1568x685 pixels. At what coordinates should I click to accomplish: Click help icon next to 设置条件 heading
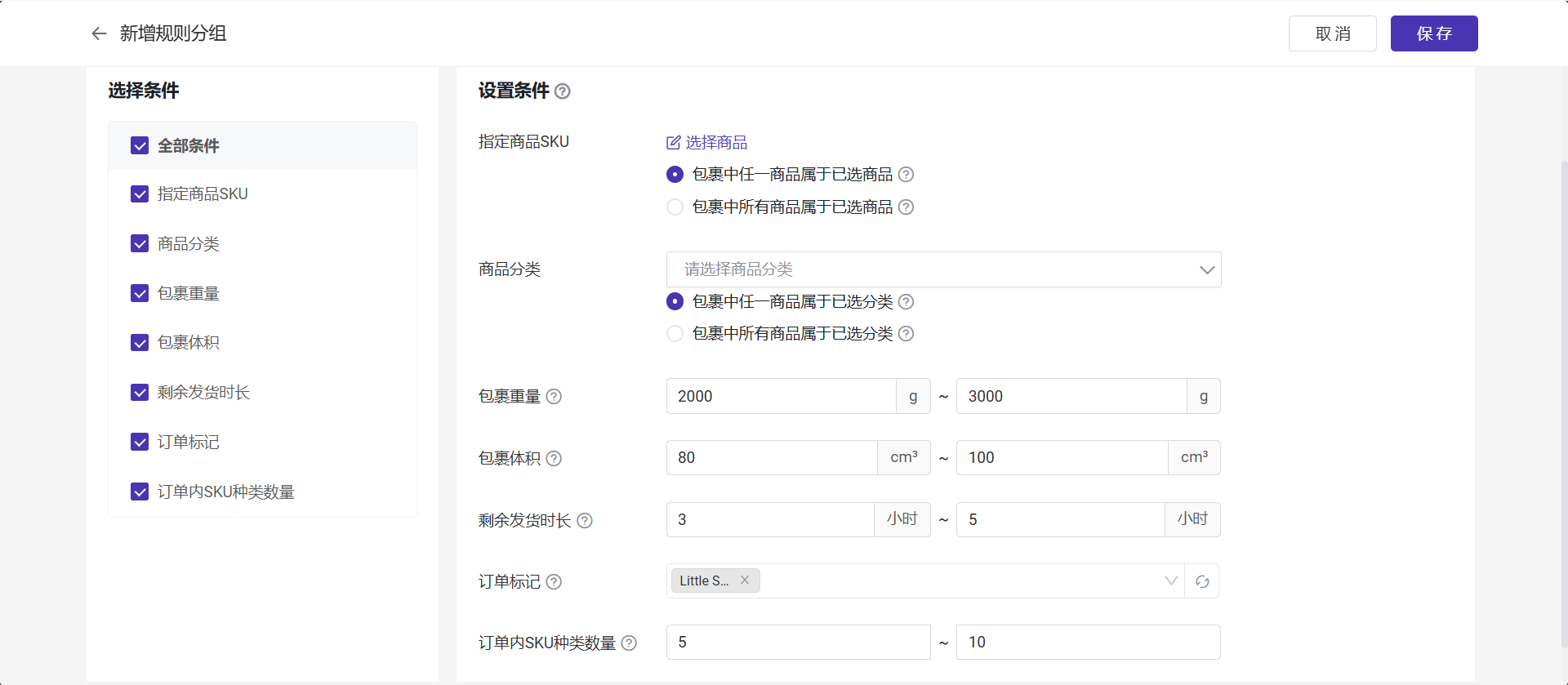[x=562, y=91]
